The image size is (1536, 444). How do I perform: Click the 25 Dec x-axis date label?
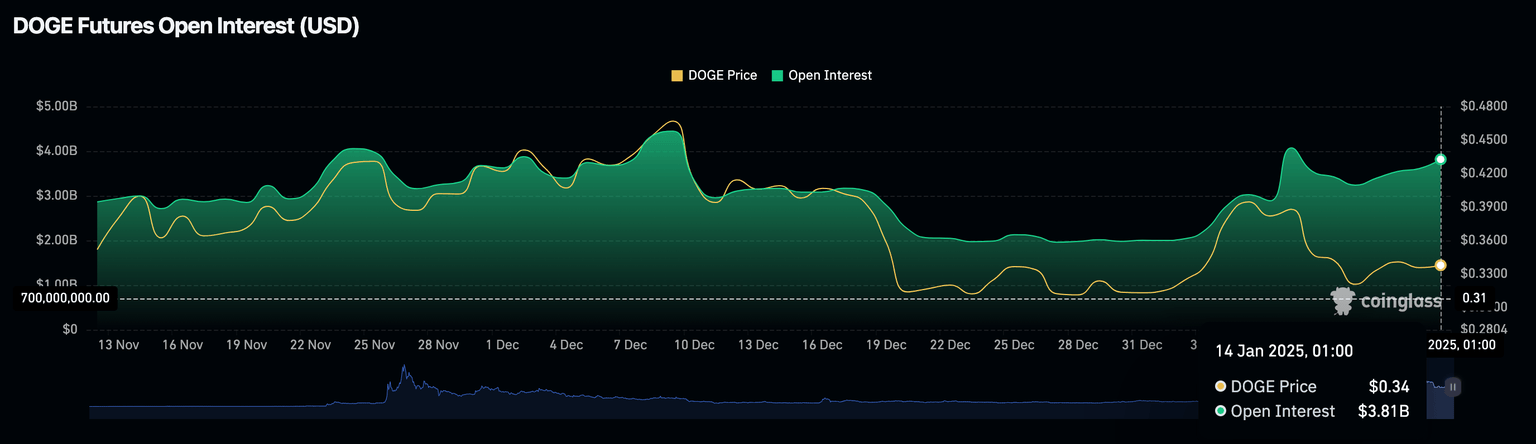tap(1014, 345)
